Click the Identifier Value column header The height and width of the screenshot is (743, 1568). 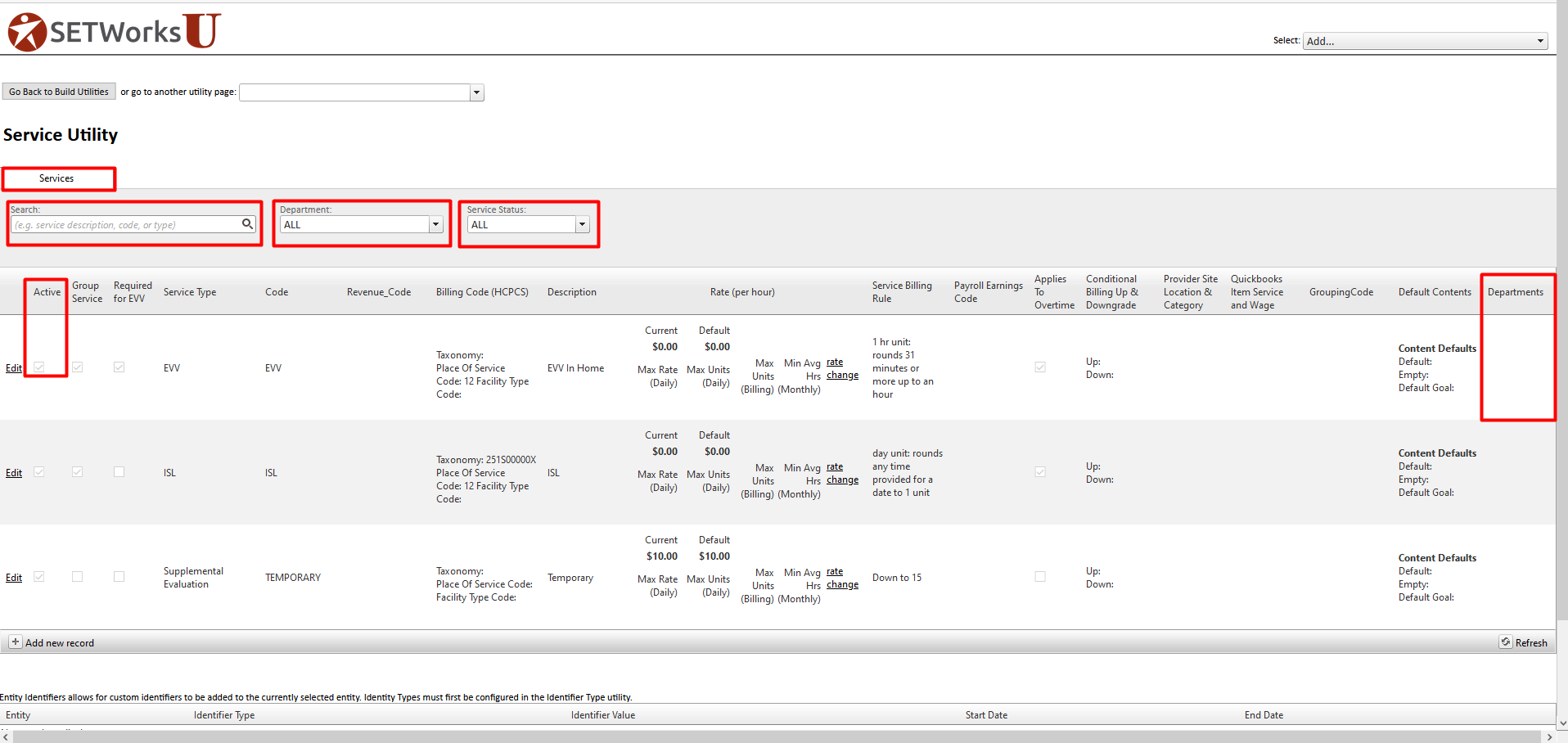pyautogui.click(x=603, y=715)
